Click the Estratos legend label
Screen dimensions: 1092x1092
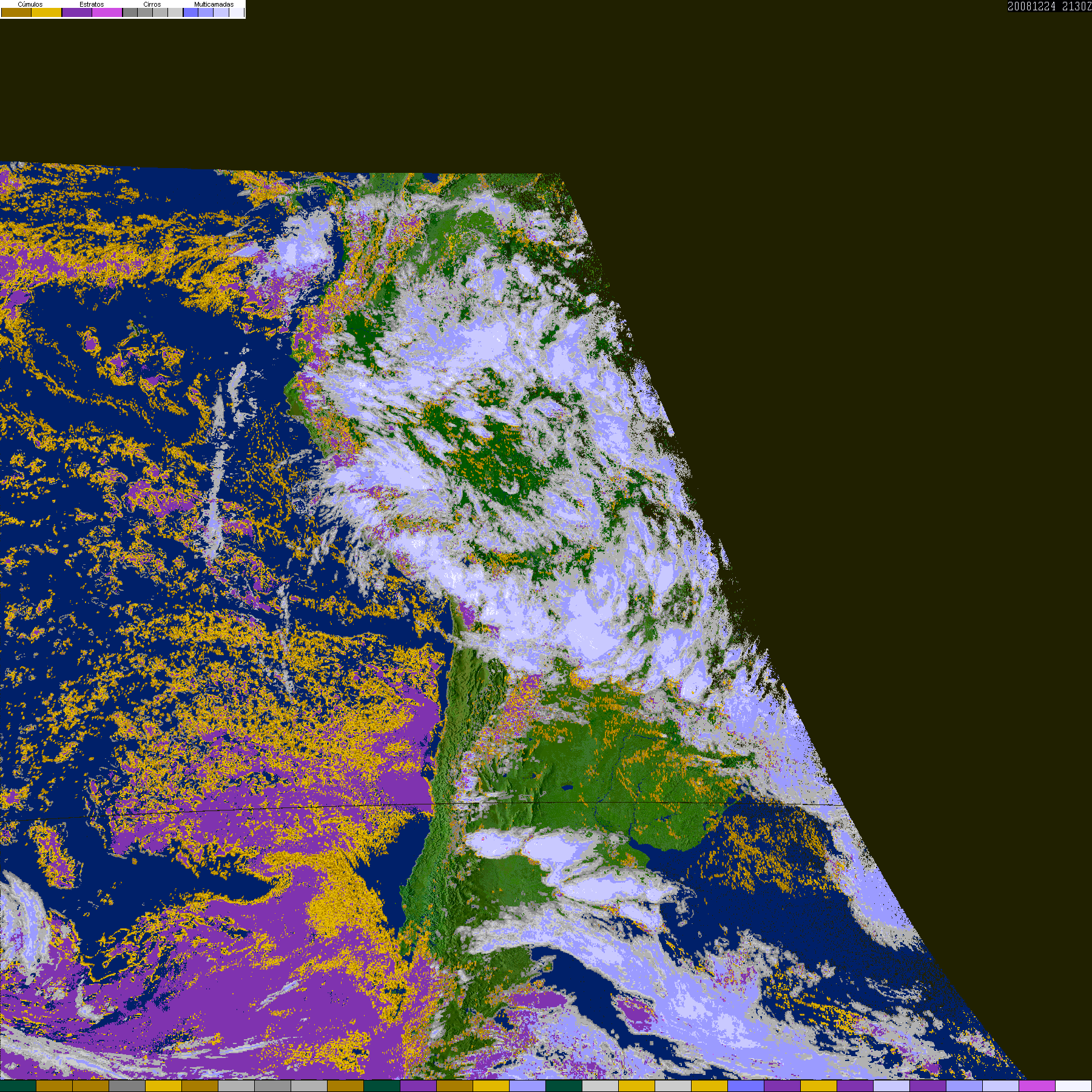(x=92, y=4)
